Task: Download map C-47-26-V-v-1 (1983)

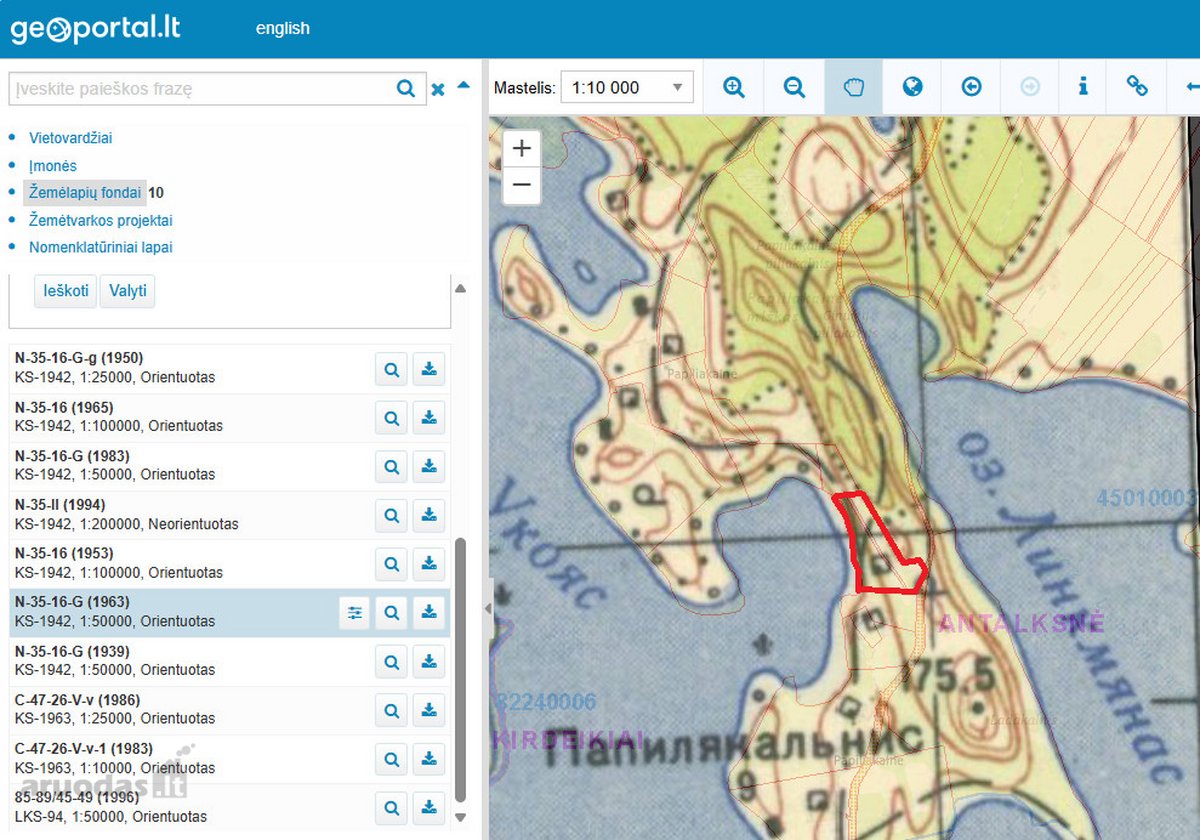Action: [429, 759]
